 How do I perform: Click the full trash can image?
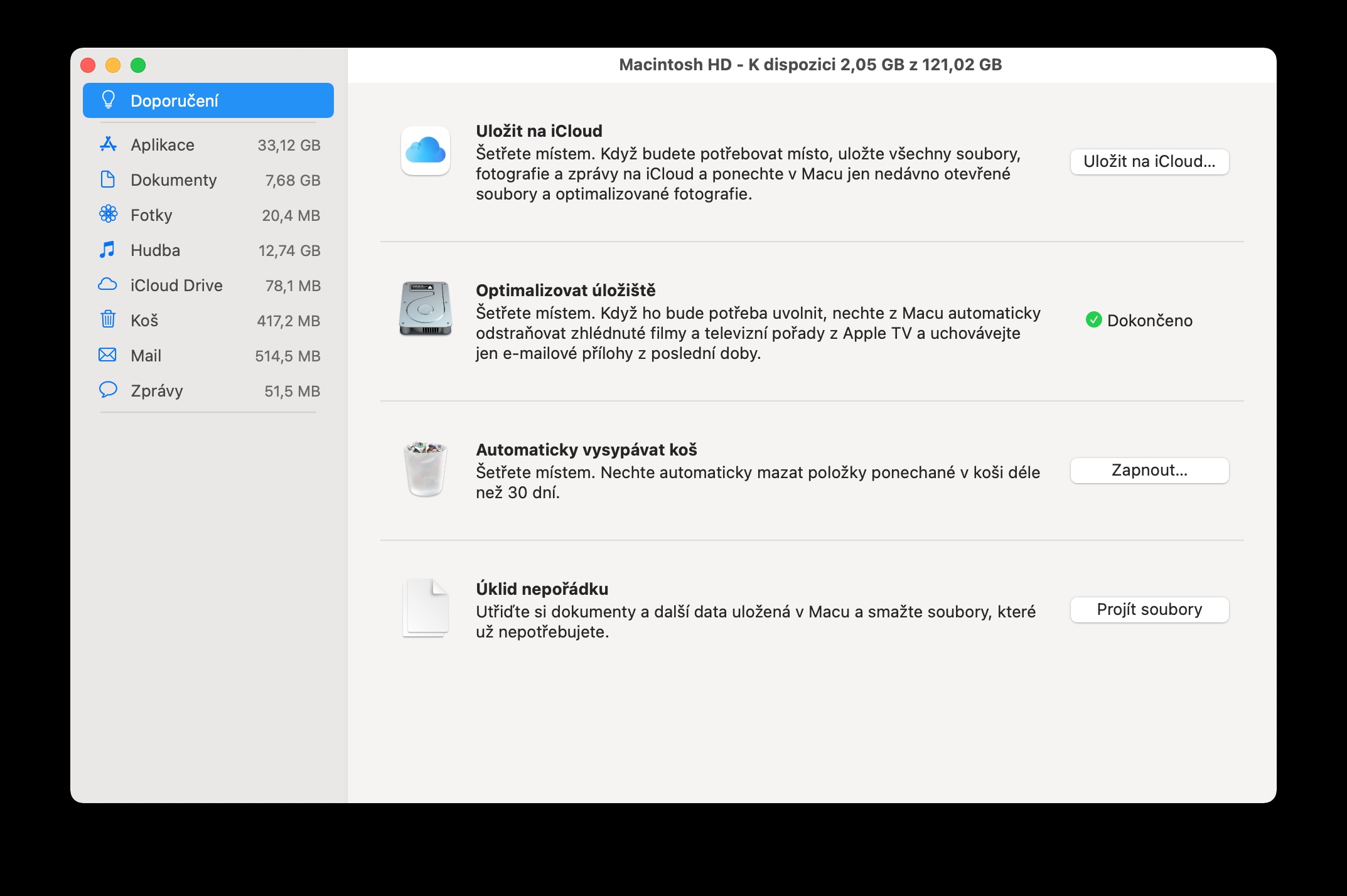point(426,468)
